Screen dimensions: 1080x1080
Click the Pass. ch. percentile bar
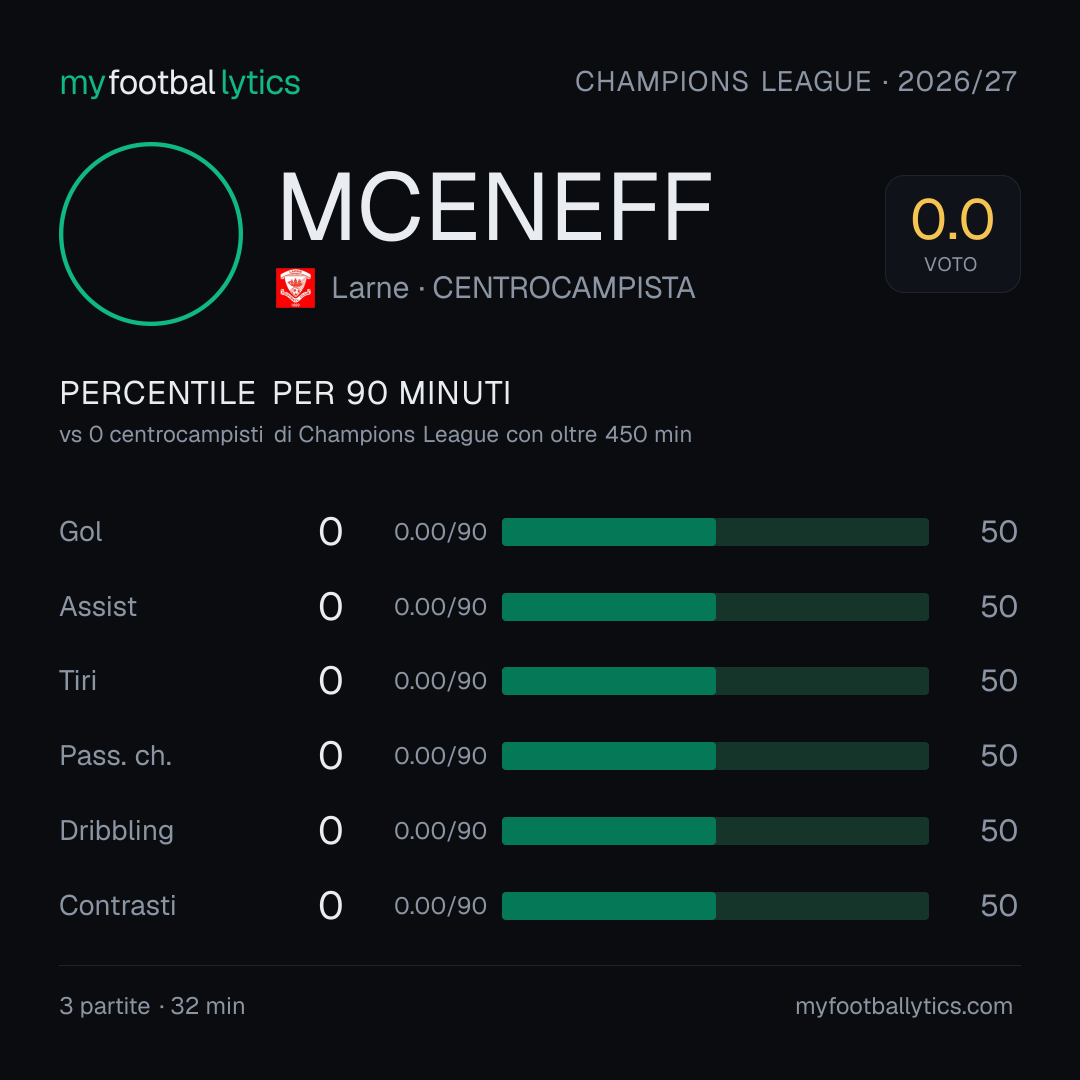click(715, 756)
